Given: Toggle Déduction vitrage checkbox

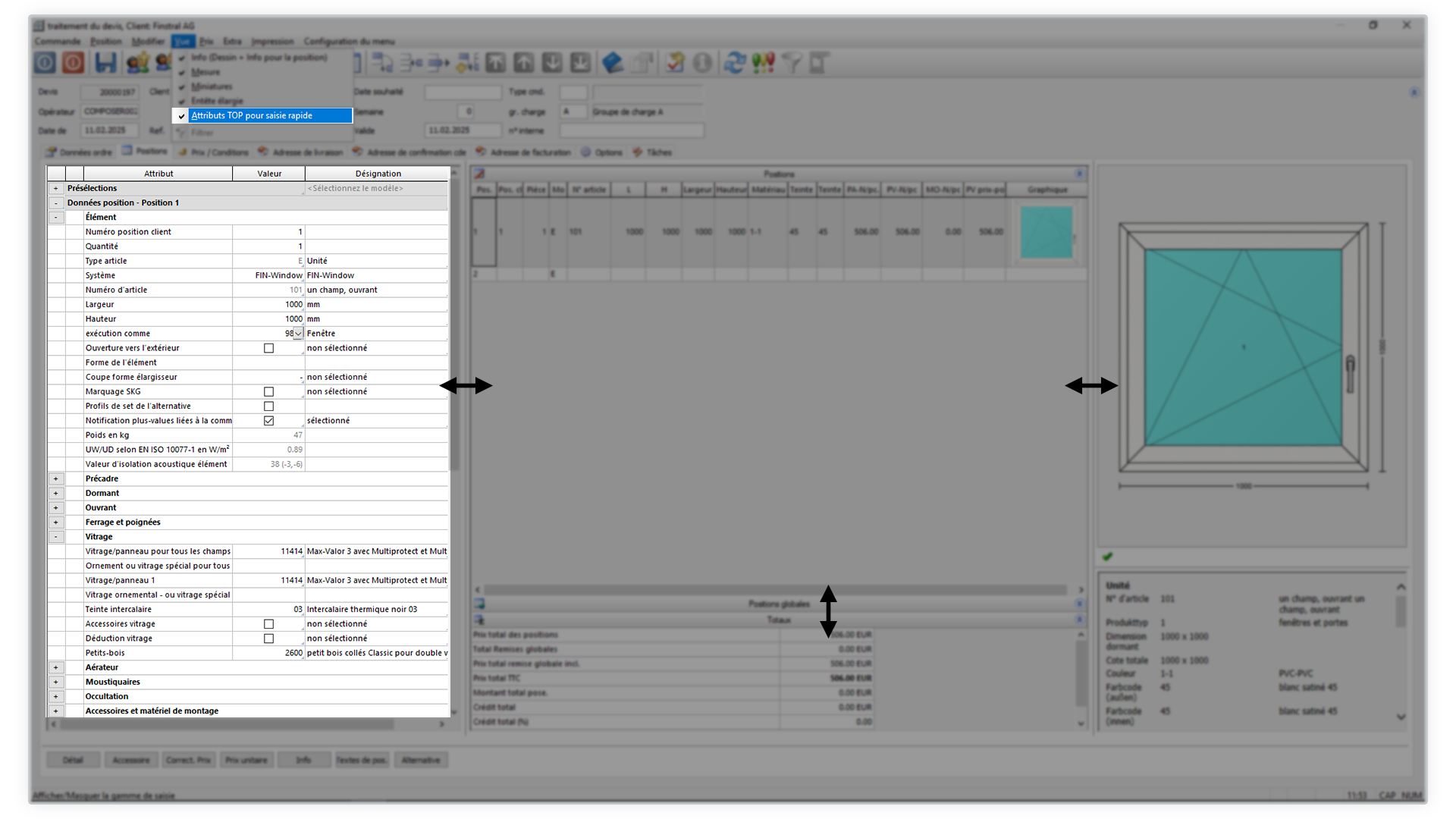Looking at the screenshot, I should pos(268,639).
